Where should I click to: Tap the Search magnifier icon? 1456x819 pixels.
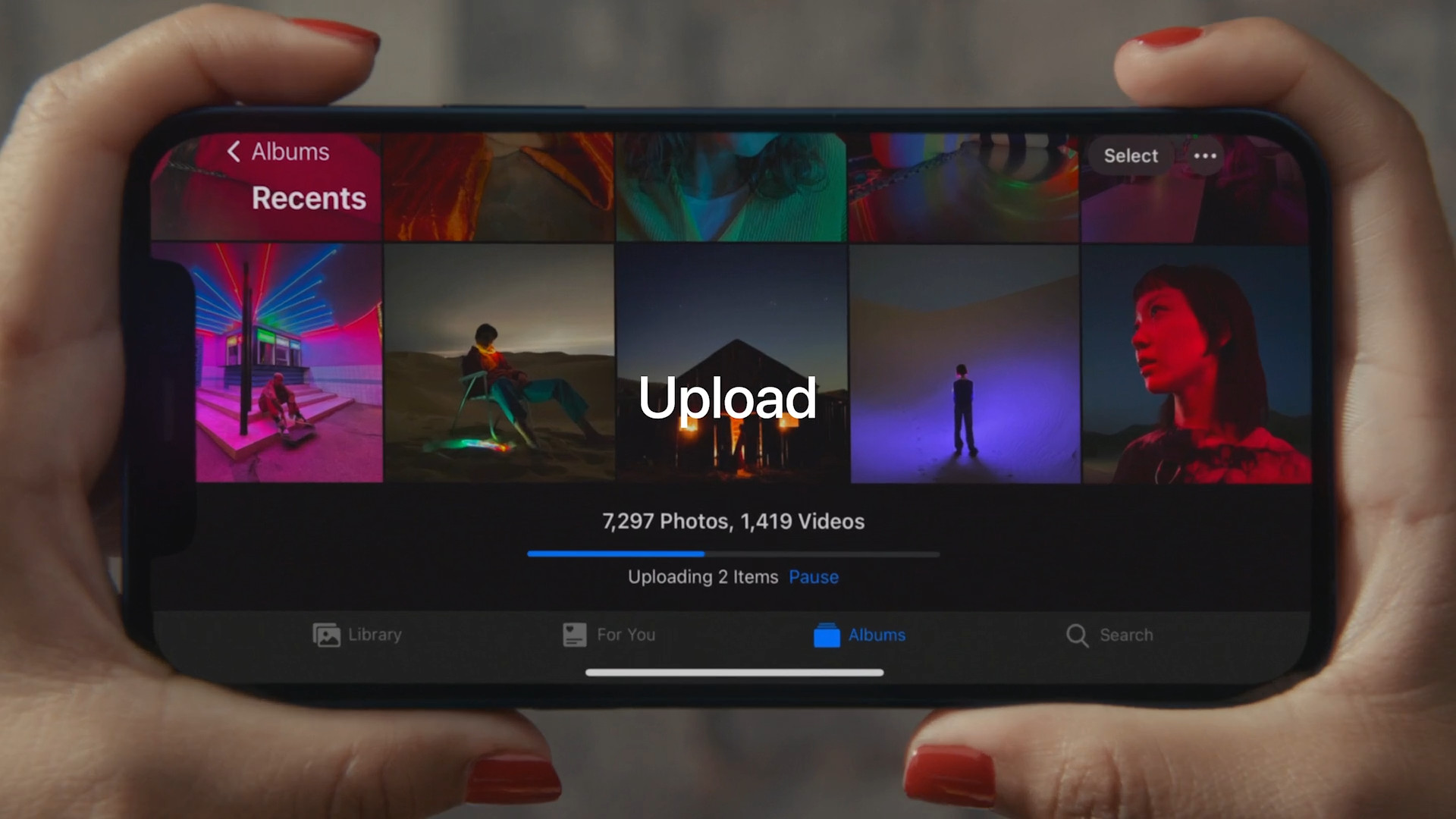tap(1077, 635)
